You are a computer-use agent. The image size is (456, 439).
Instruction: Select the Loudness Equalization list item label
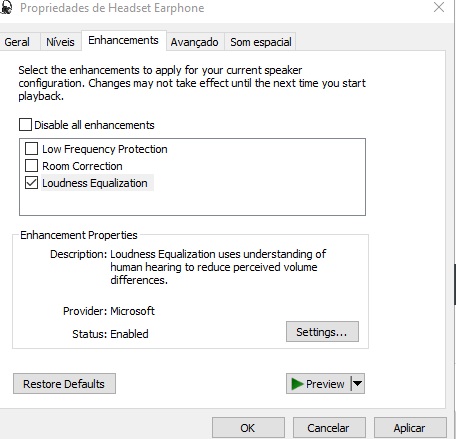tap(95, 183)
